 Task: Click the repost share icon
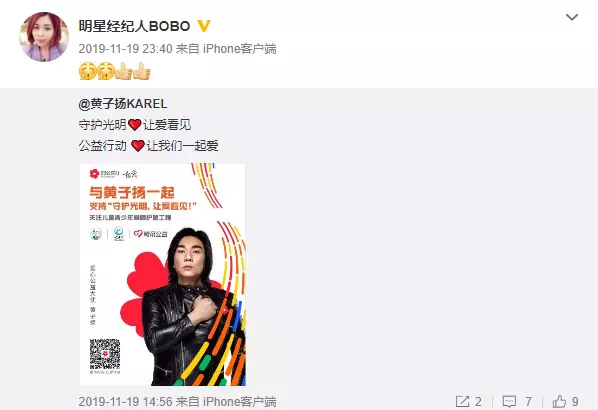462,401
